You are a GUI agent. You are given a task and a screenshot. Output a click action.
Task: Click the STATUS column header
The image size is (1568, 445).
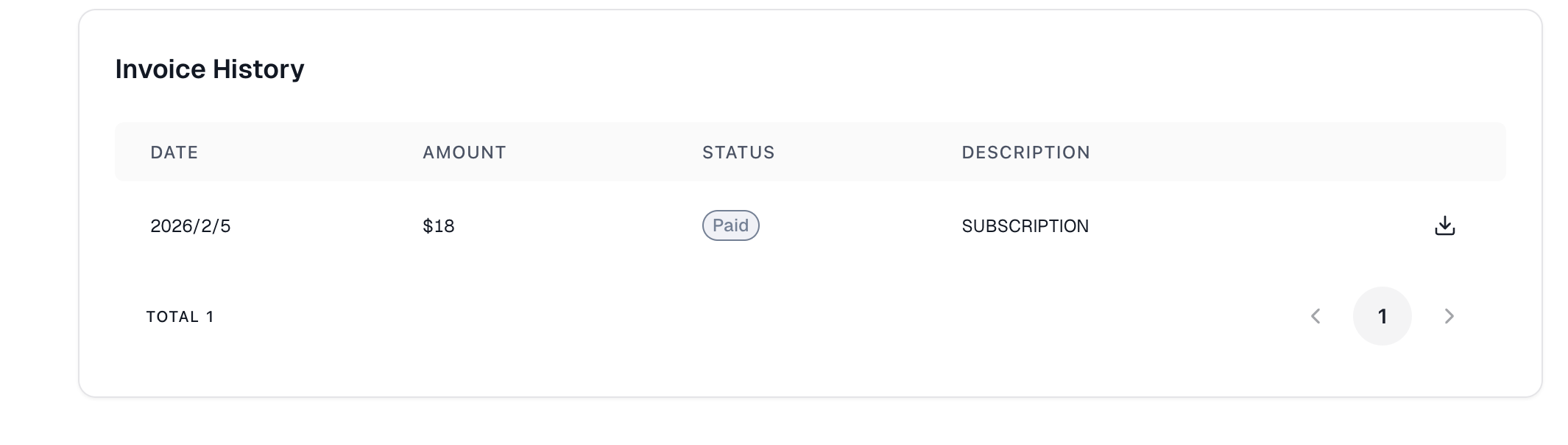(738, 153)
